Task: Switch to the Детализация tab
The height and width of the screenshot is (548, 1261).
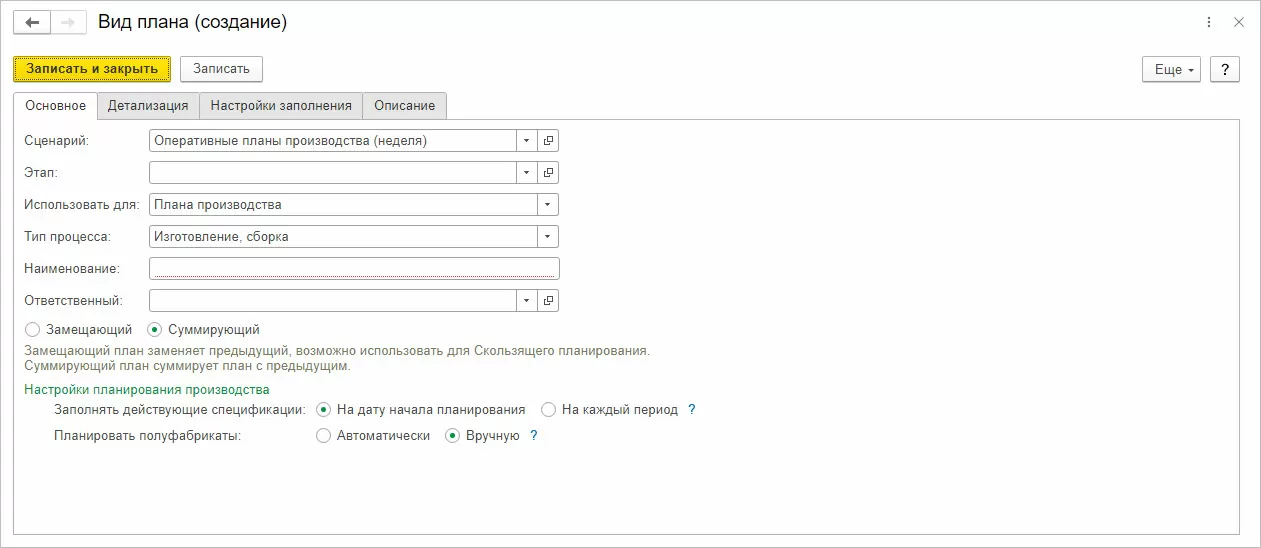Action: pyautogui.click(x=148, y=105)
